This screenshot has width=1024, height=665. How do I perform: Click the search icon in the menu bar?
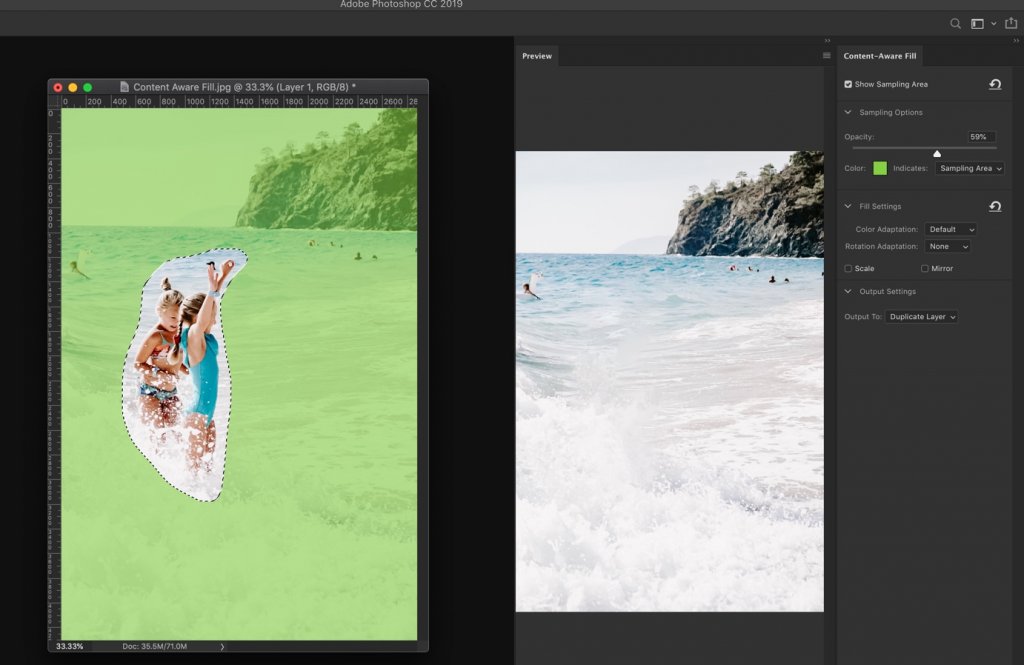click(955, 22)
